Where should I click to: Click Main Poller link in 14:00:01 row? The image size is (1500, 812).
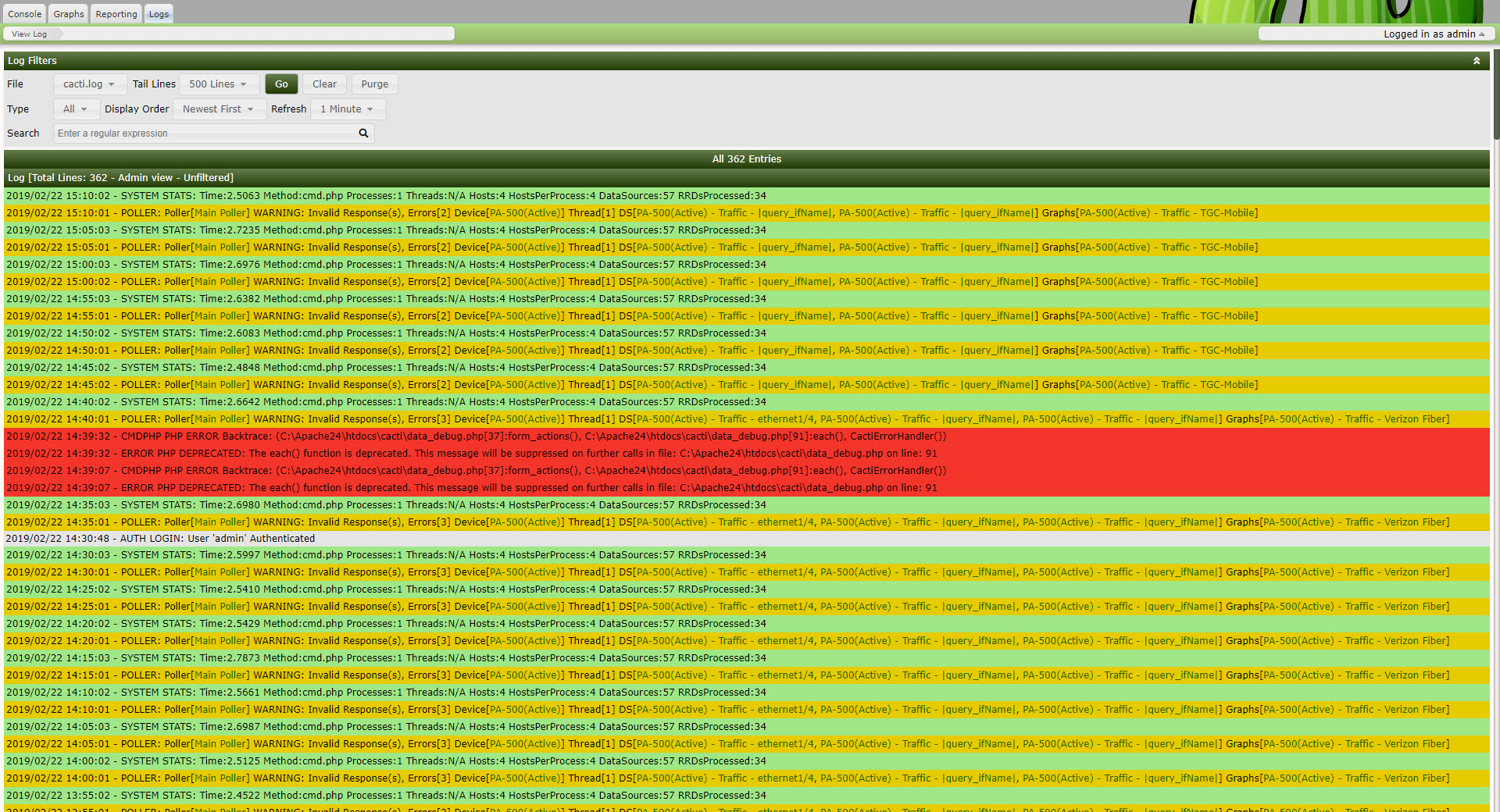click(x=221, y=778)
